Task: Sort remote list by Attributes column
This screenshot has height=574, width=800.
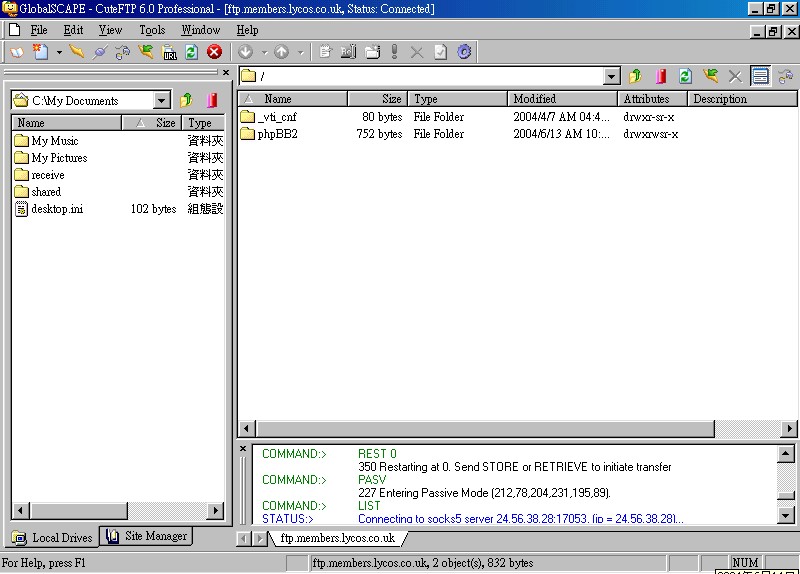Action: [652, 99]
